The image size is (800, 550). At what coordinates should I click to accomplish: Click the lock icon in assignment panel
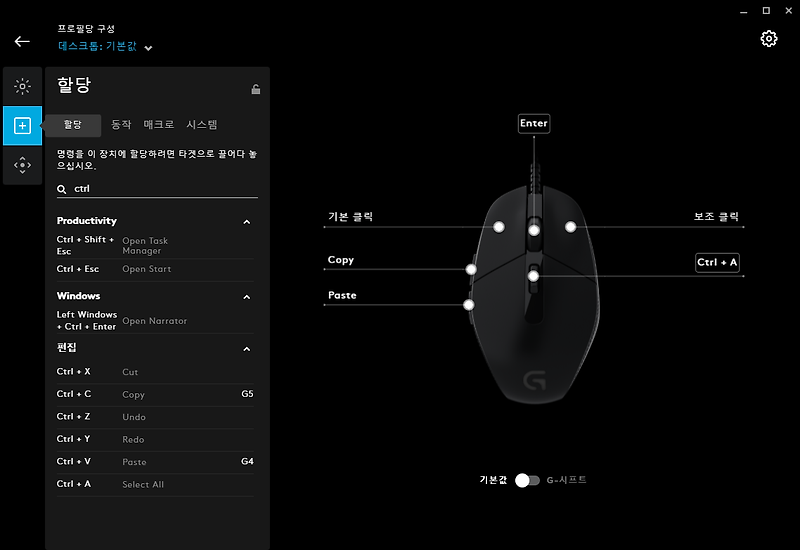[x=256, y=89]
